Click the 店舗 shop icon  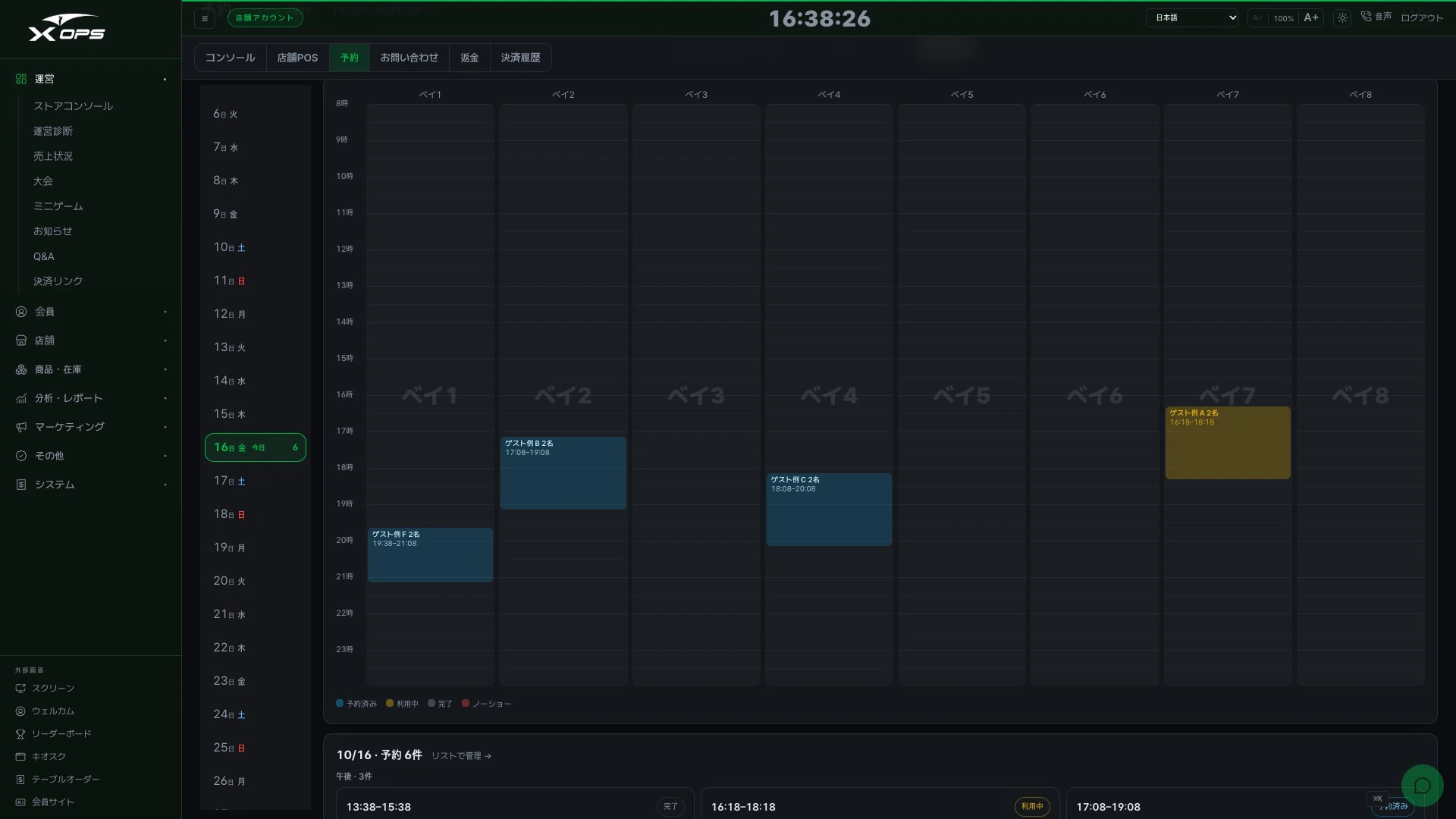pyautogui.click(x=21, y=340)
